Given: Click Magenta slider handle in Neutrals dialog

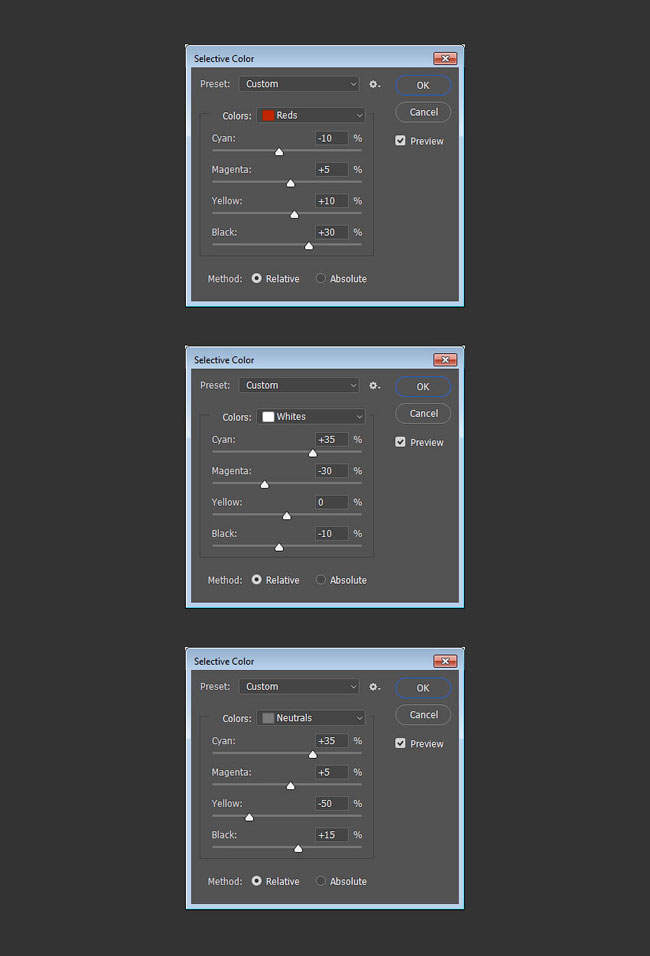Looking at the screenshot, I should click(290, 785).
